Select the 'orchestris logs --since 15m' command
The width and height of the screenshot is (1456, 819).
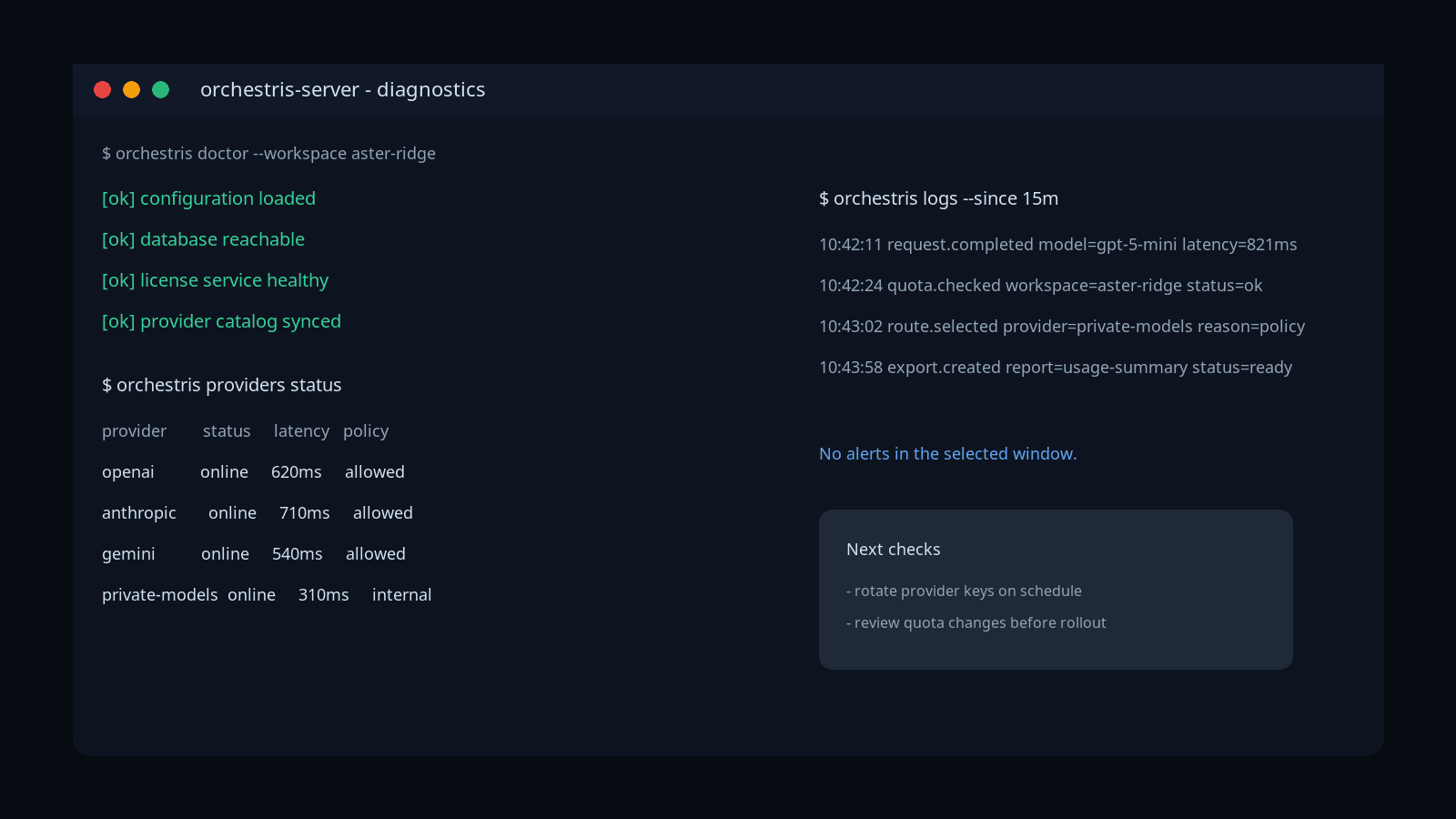pyautogui.click(x=938, y=198)
